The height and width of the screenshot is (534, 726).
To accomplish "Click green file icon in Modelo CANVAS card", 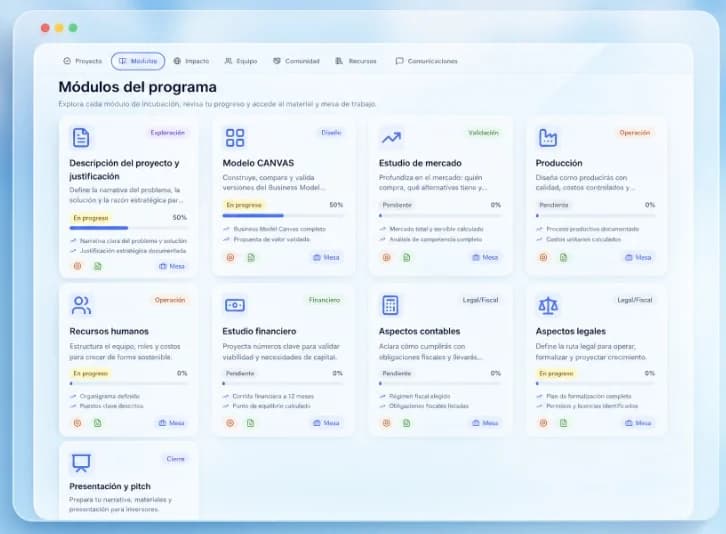I will 250,258.
